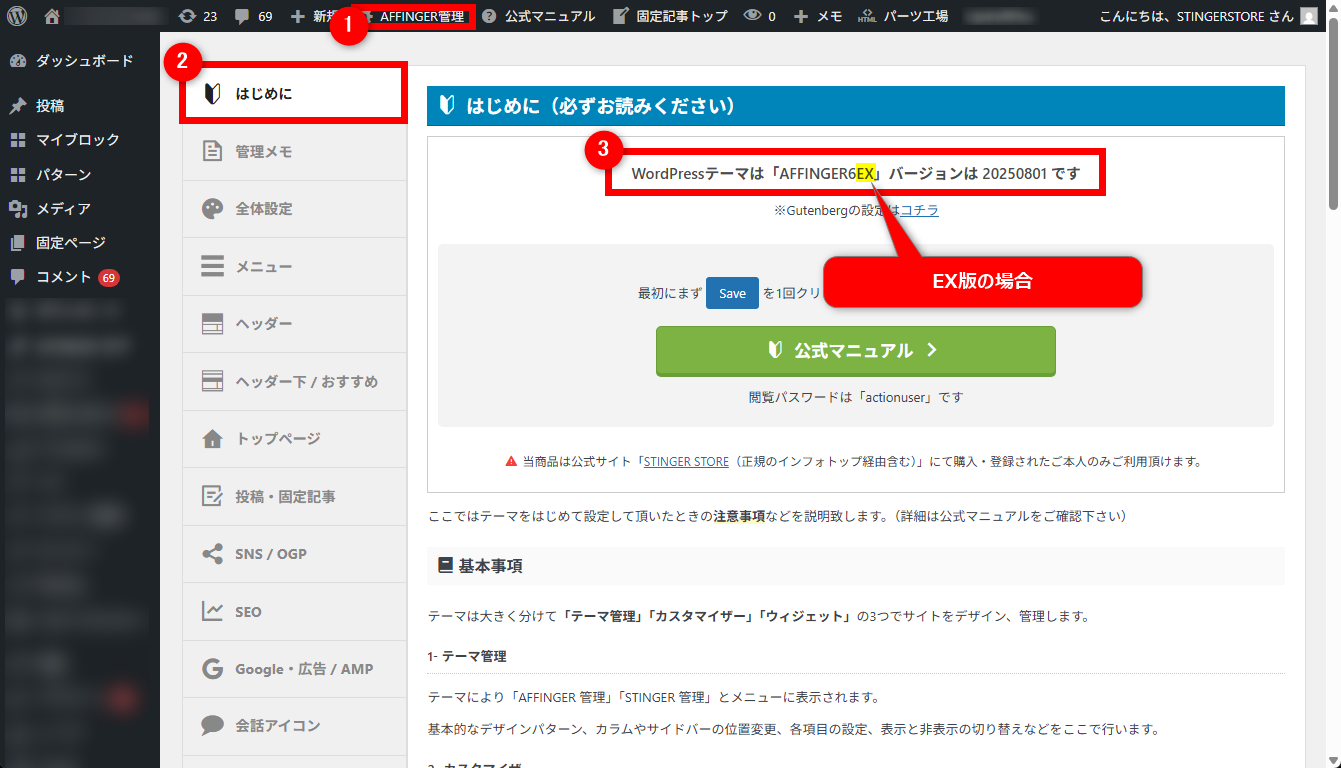Click the 1- テーマ管理 subheading

pyautogui.click(x=467, y=657)
